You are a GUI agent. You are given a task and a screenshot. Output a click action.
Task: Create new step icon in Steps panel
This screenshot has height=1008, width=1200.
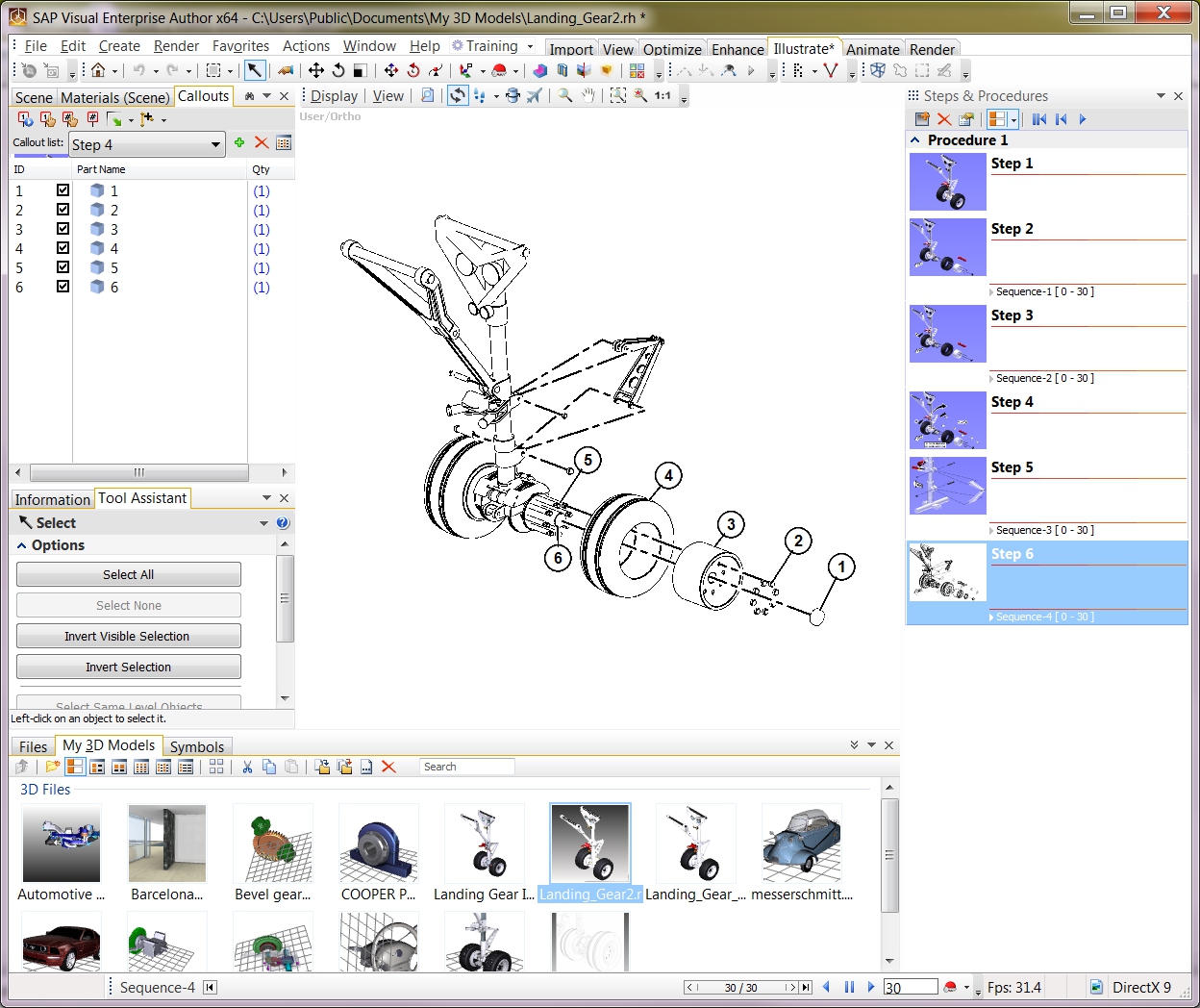point(922,119)
